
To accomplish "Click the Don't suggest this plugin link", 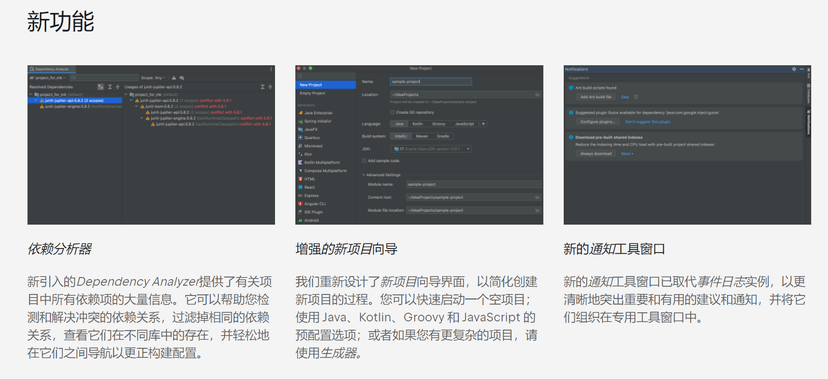I will pyautogui.click(x=647, y=121).
